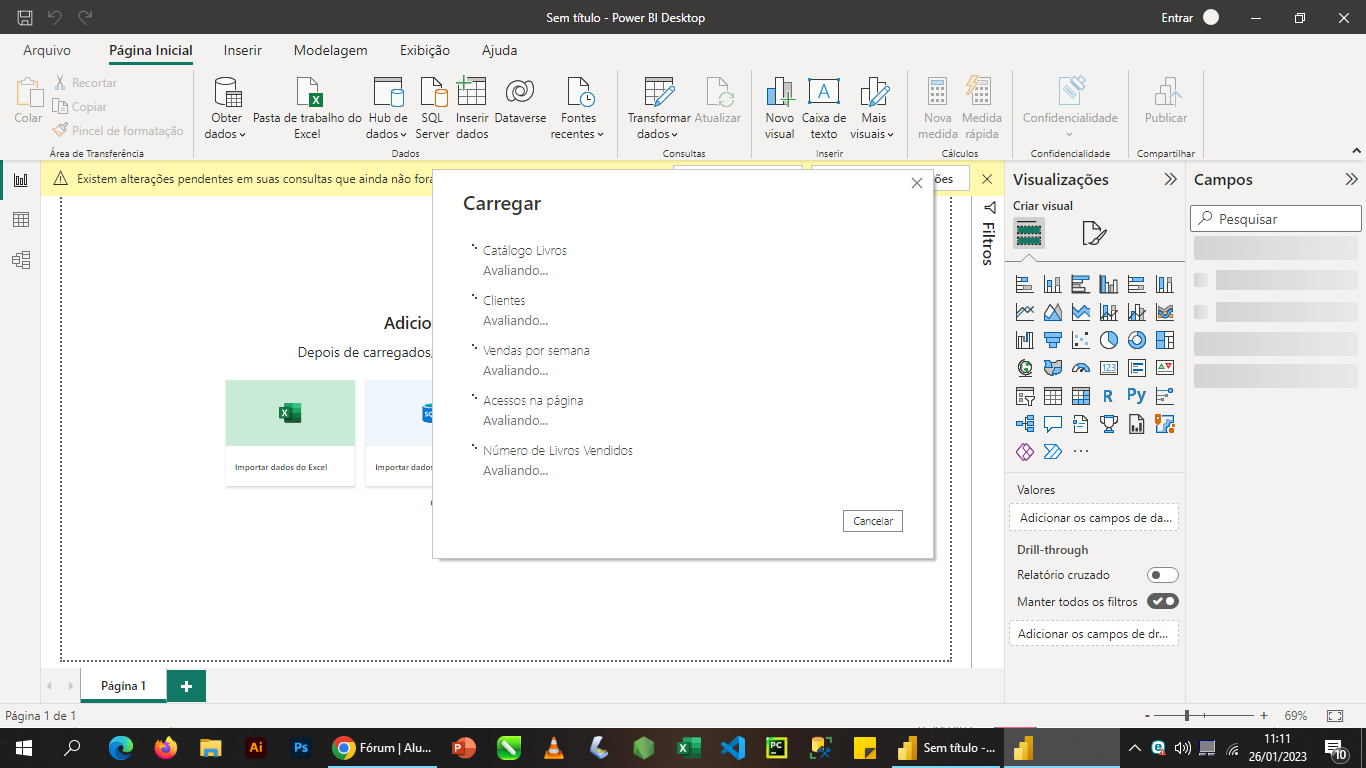Select the R script visual
The width and height of the screenshot is (1366, 768).
(1108, 396)
